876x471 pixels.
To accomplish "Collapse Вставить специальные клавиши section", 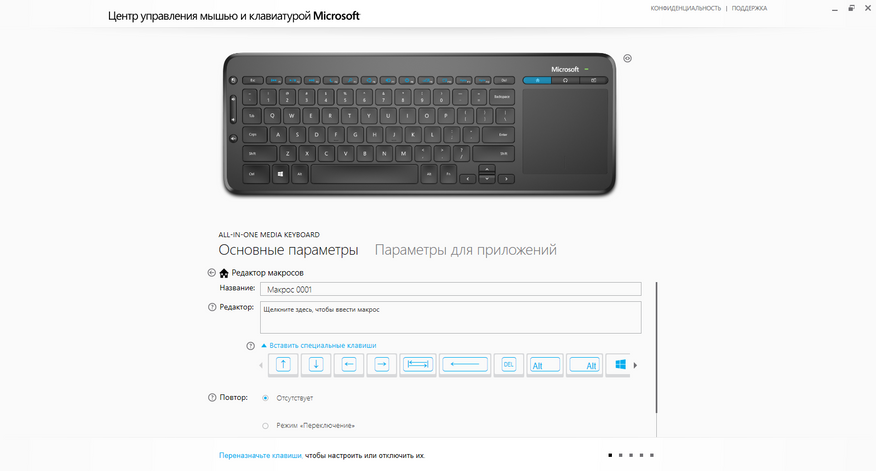I will tap(319, 345).
